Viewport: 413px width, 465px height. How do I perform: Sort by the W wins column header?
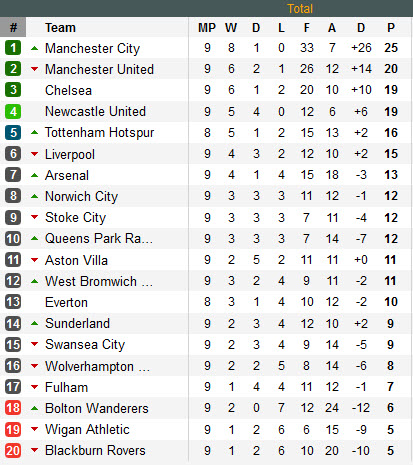[x=231, y=28]
